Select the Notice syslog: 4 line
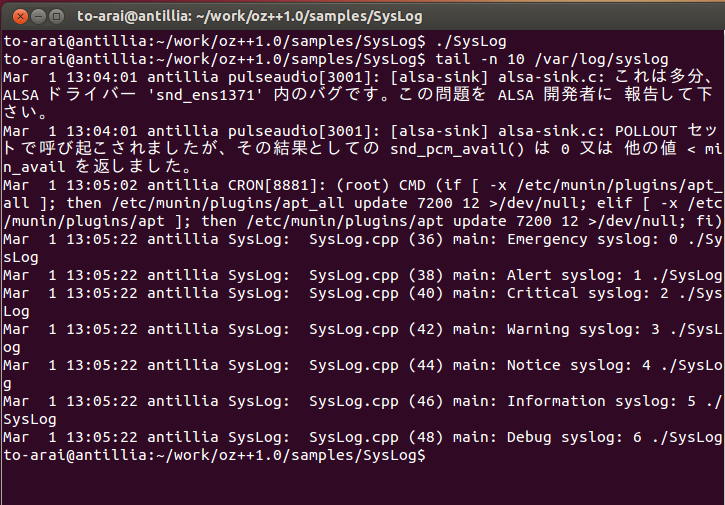Image resolution: width=725 pixels, height=505 pixels. coord(362,375)
